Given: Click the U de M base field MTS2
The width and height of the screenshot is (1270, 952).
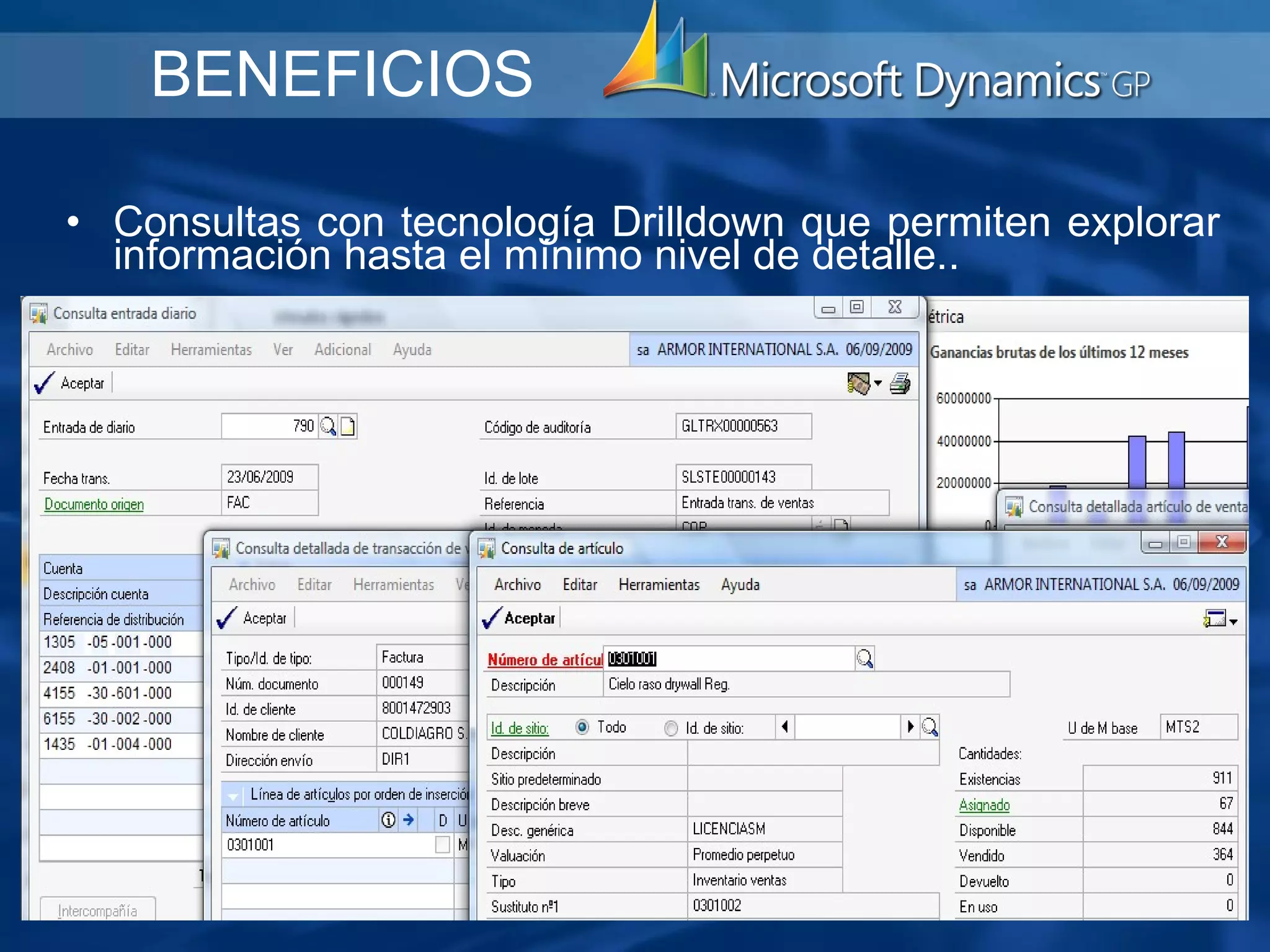Looking at the screenshot, I should (x=1199, y=727).
